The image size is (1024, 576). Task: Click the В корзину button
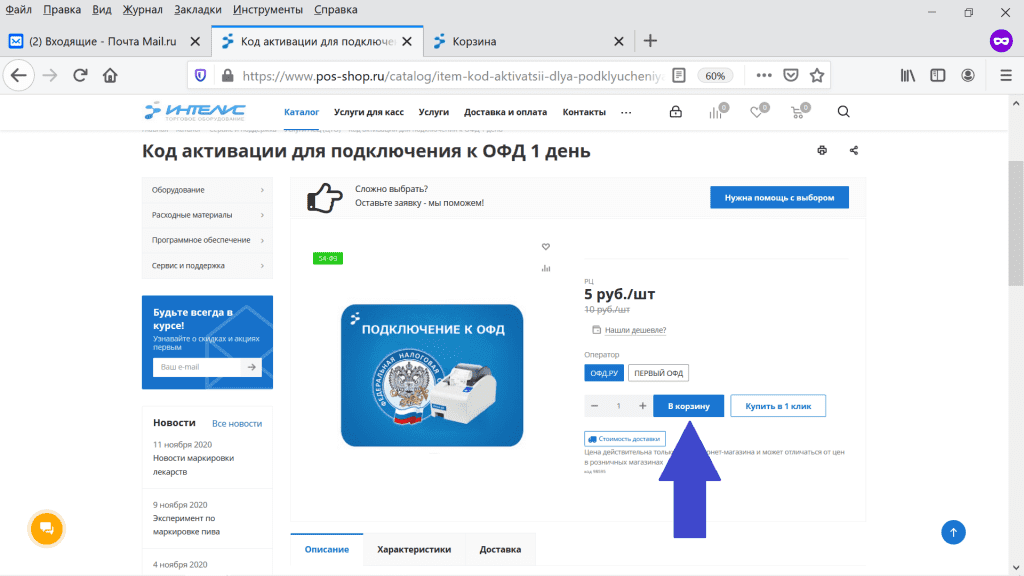point(689,406)
